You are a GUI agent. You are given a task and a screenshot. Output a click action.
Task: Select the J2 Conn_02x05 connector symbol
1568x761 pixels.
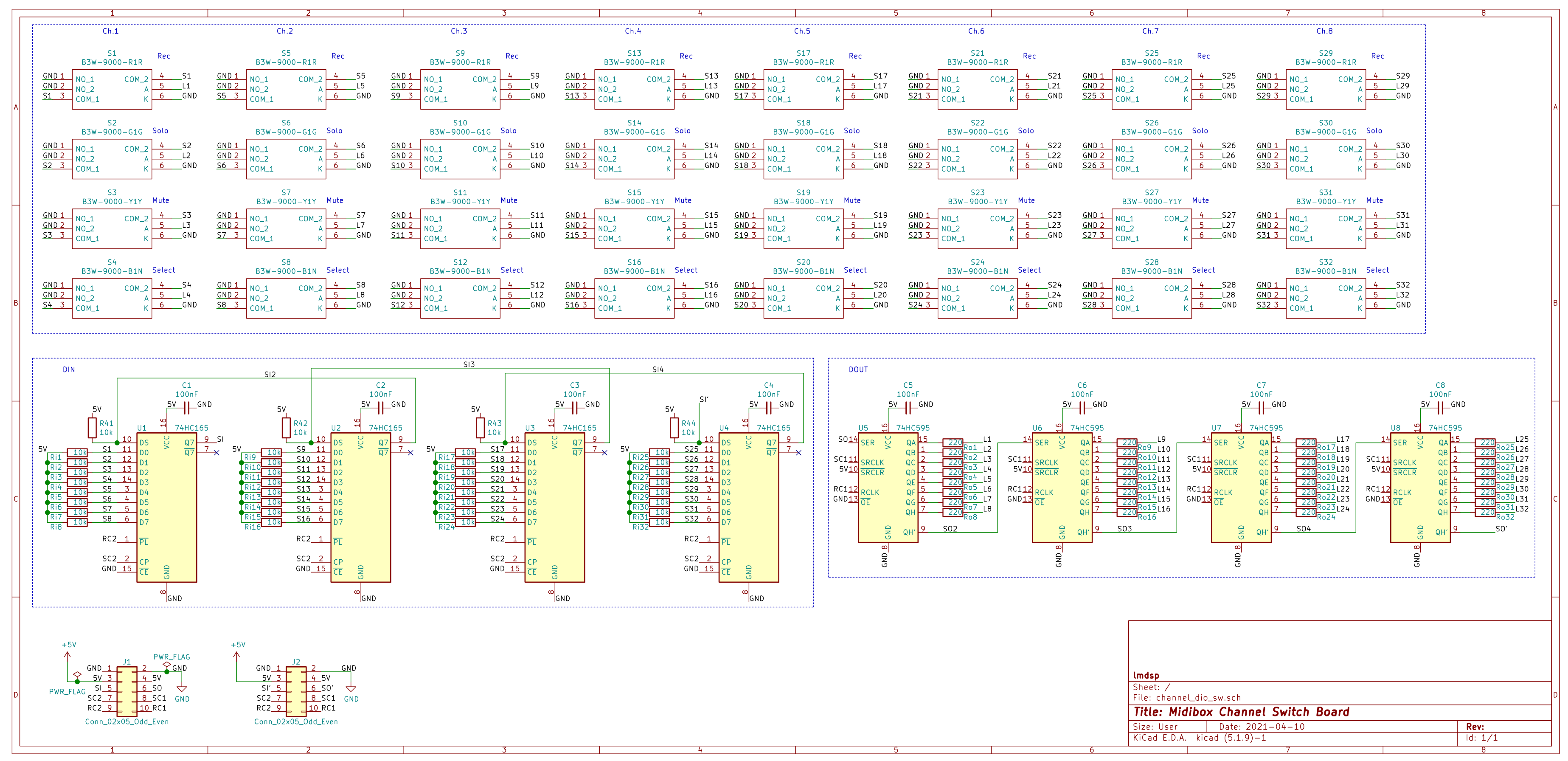tap(296, 692)
